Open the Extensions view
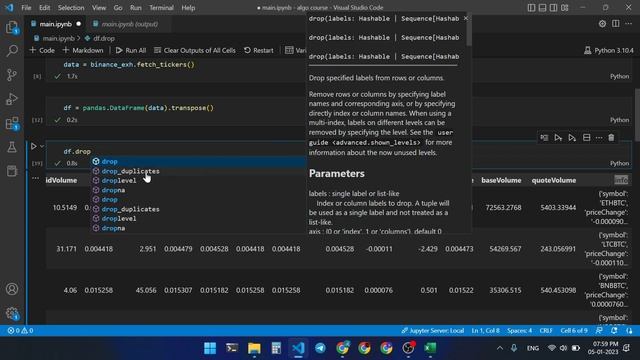Image resolution: width=640 pixels, height=360 pixels. tap(12, 123)
